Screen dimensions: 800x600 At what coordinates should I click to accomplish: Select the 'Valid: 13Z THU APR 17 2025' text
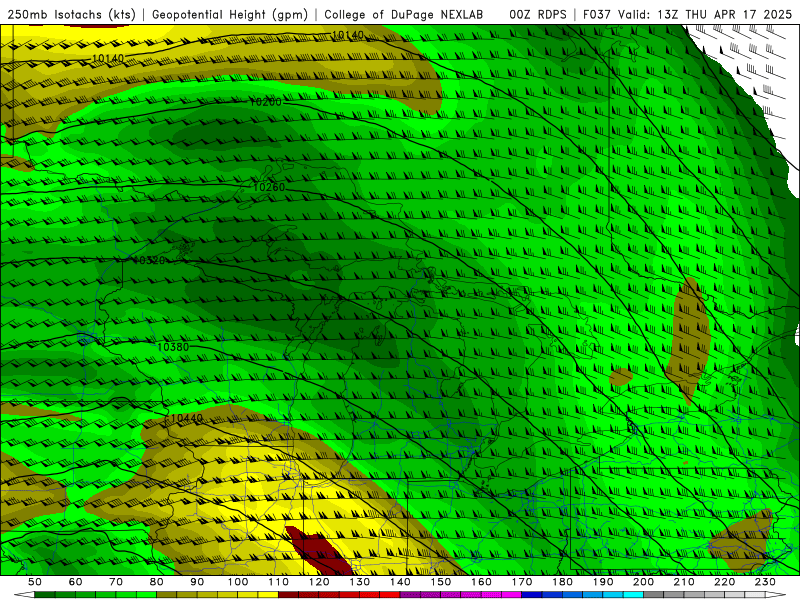point(705,15)
